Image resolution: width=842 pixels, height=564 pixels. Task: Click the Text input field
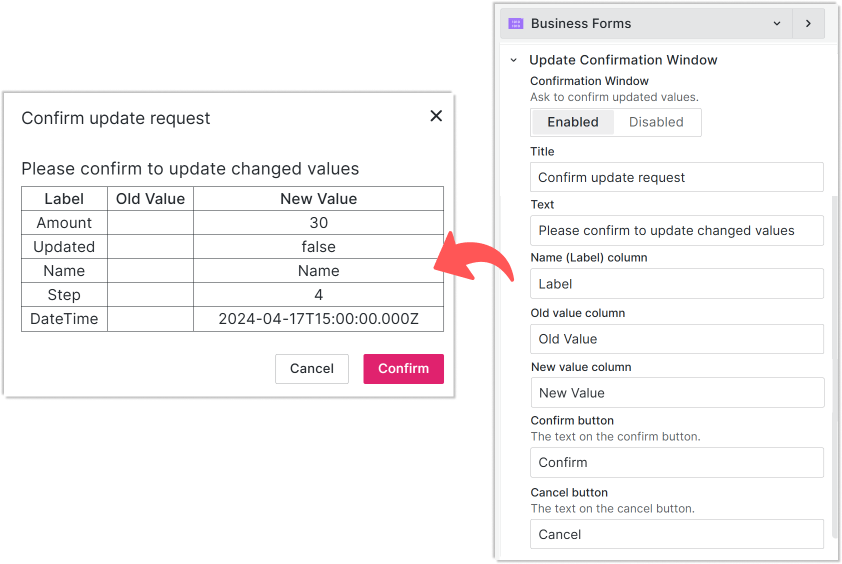click(676, 230)
